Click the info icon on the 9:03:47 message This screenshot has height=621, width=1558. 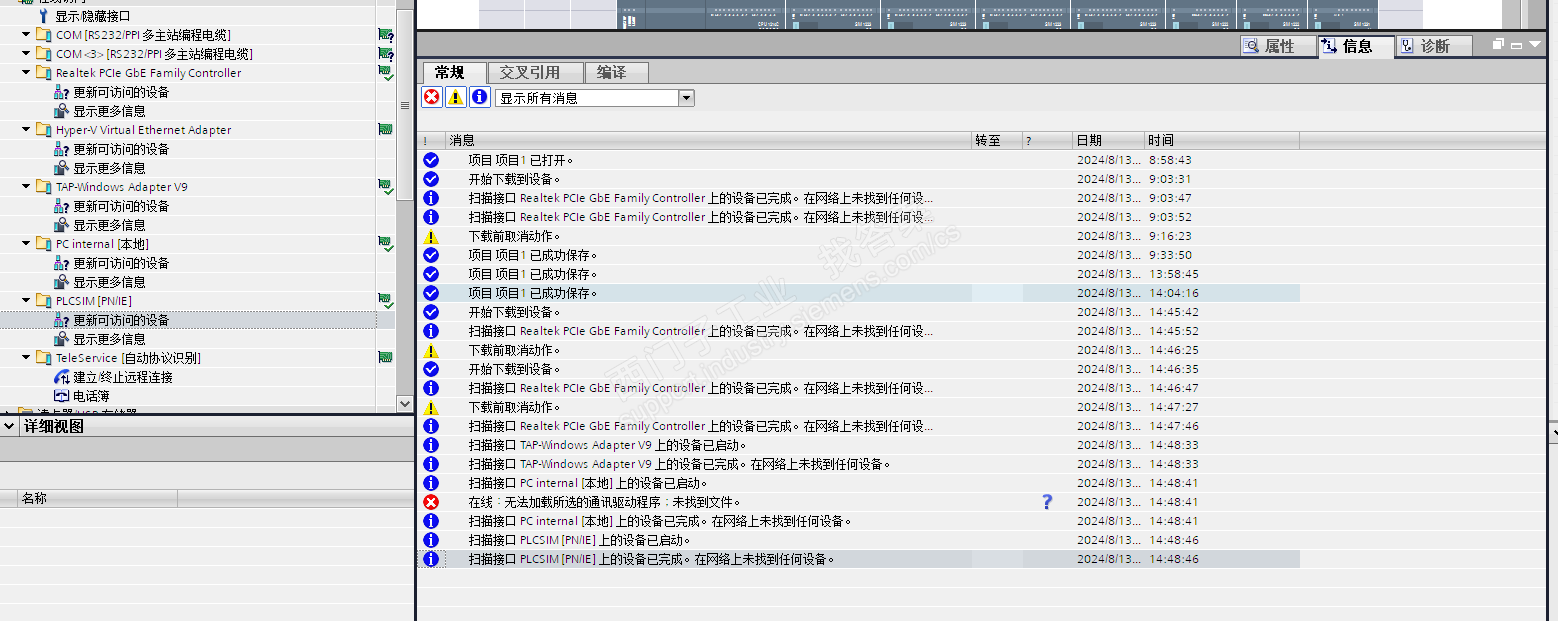click(431, 198)
